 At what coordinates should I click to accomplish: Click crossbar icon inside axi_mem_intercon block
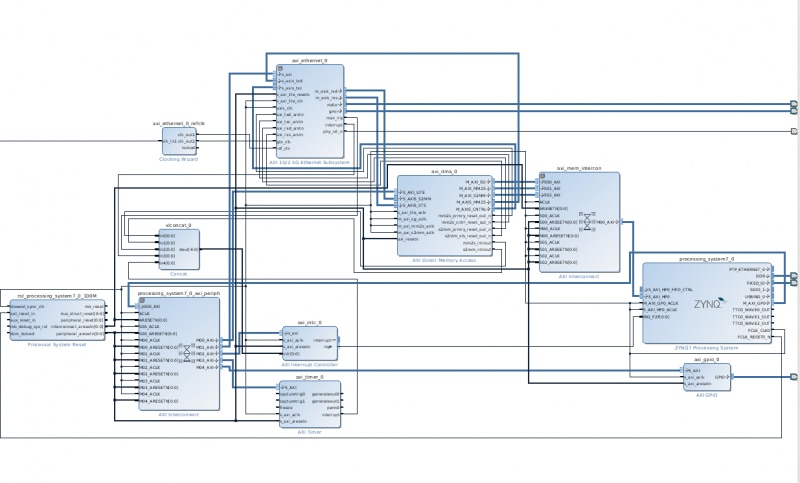[587, 221]
